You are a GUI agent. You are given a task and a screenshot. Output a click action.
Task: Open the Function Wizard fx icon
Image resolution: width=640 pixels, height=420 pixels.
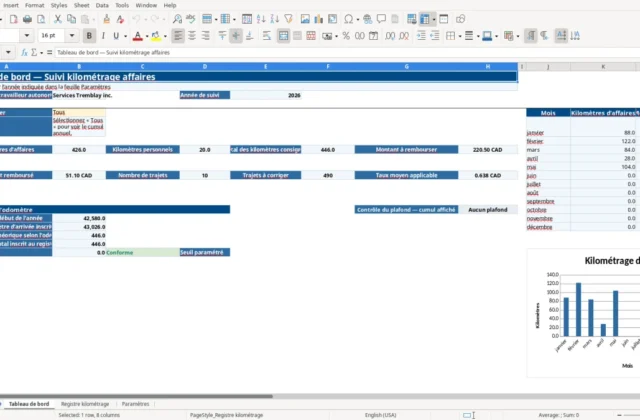(x=24, y=52)
